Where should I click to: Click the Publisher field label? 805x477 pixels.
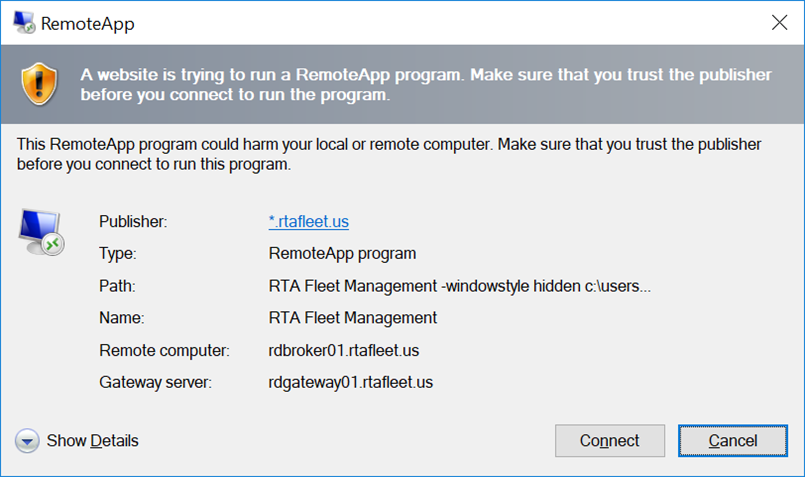pyautogui.click(x=133, y=222)
